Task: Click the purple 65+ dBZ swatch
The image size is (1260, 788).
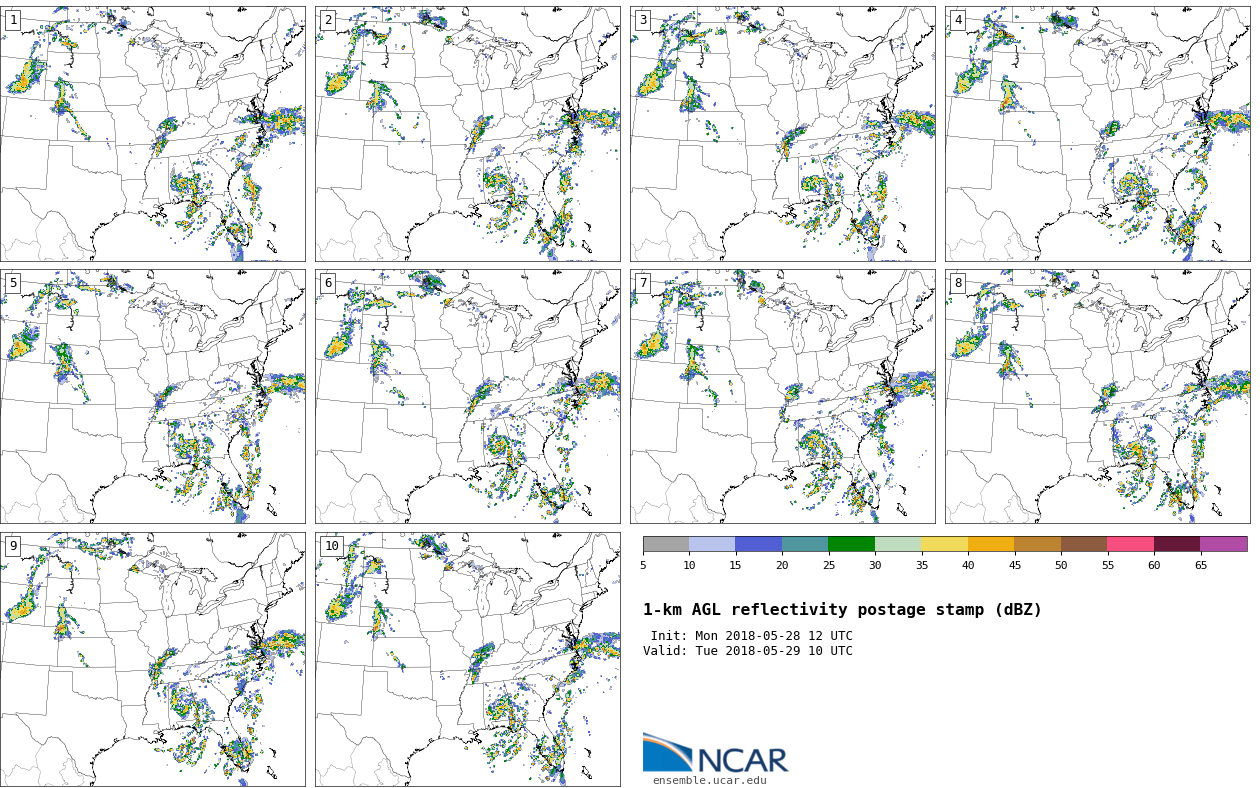Action: (1224, 544)
